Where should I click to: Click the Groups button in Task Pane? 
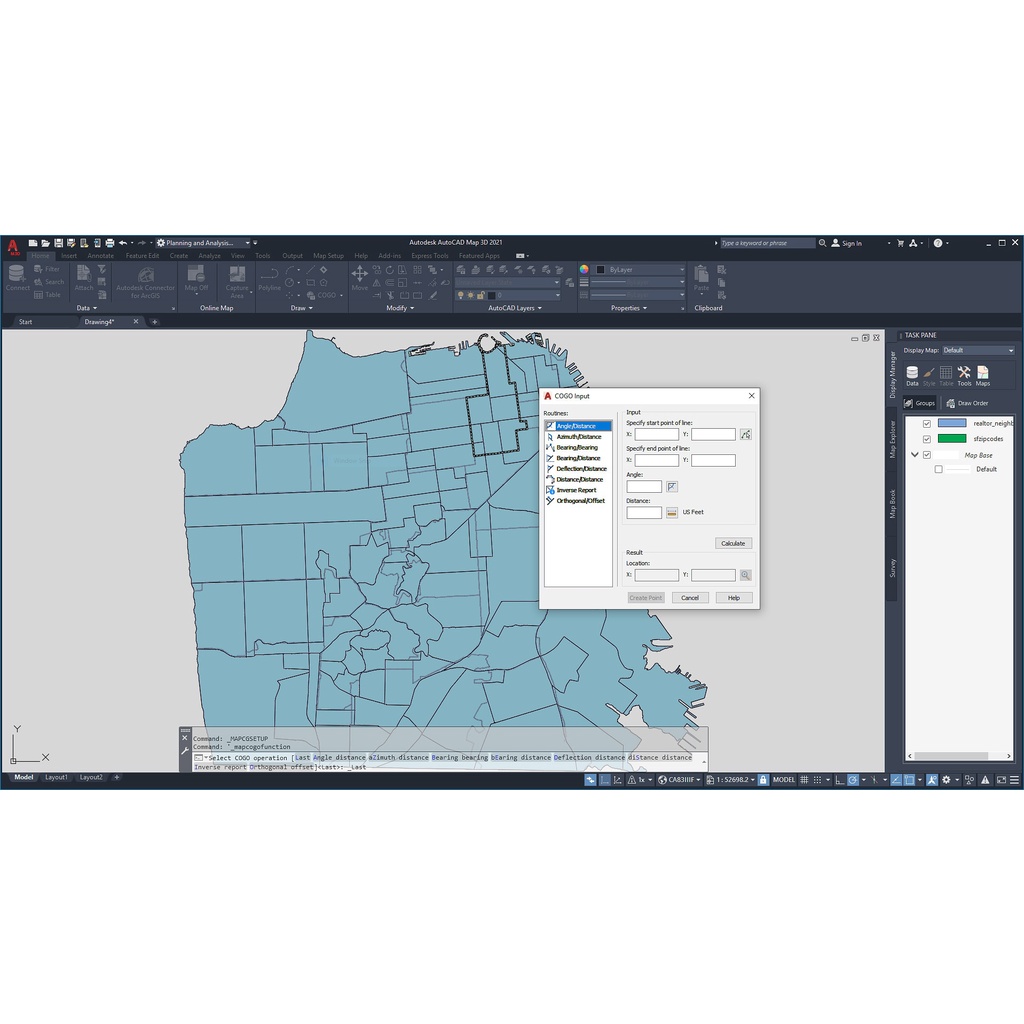pyautogui.click(x=920, y=403)
